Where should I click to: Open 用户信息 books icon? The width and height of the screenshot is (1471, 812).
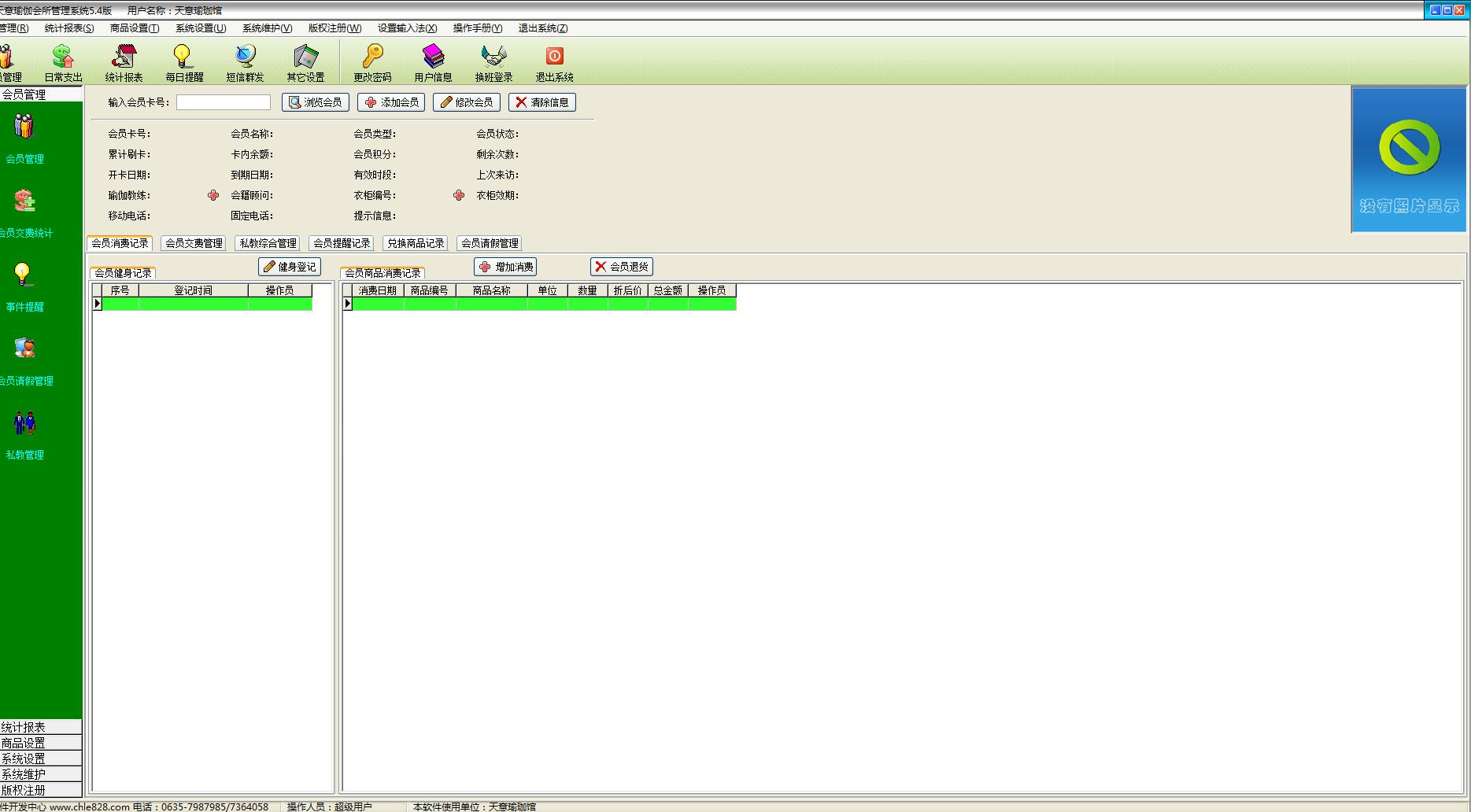(433, 62)
